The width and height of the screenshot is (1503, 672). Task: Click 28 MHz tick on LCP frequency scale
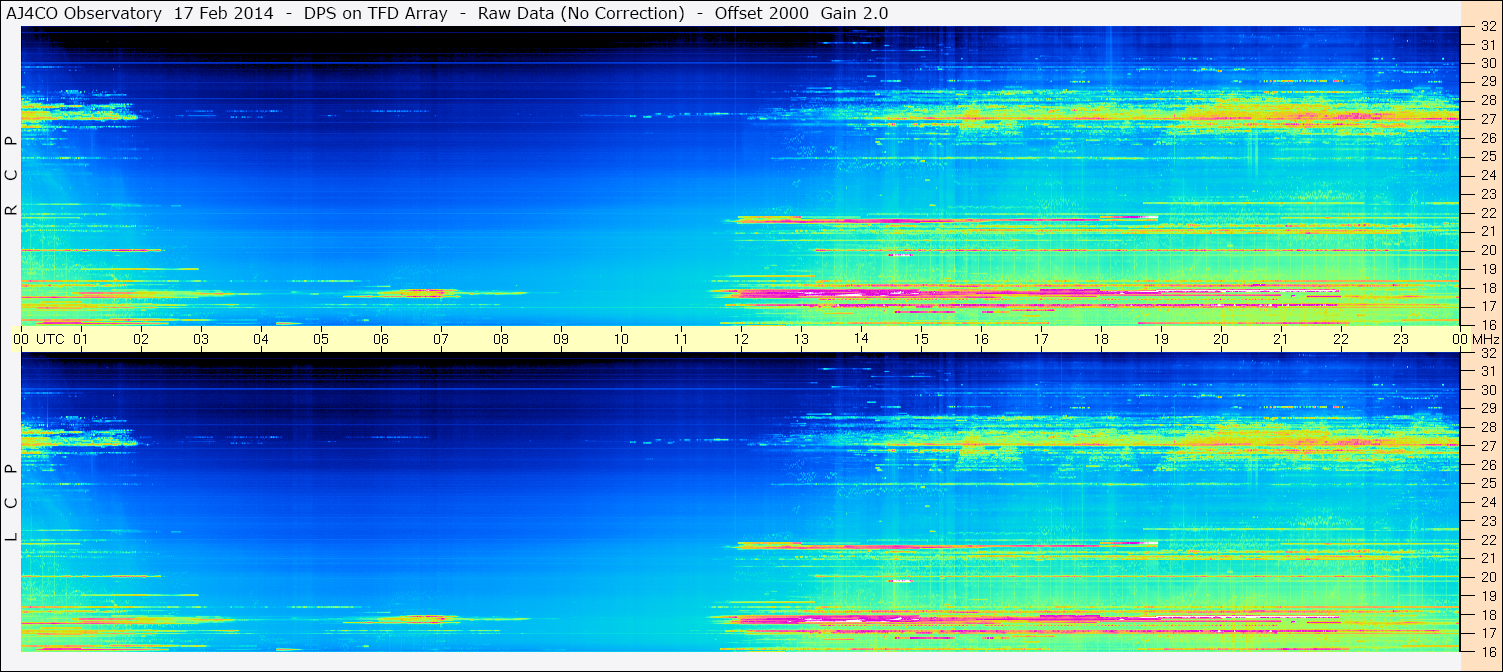pos(1487,427)
